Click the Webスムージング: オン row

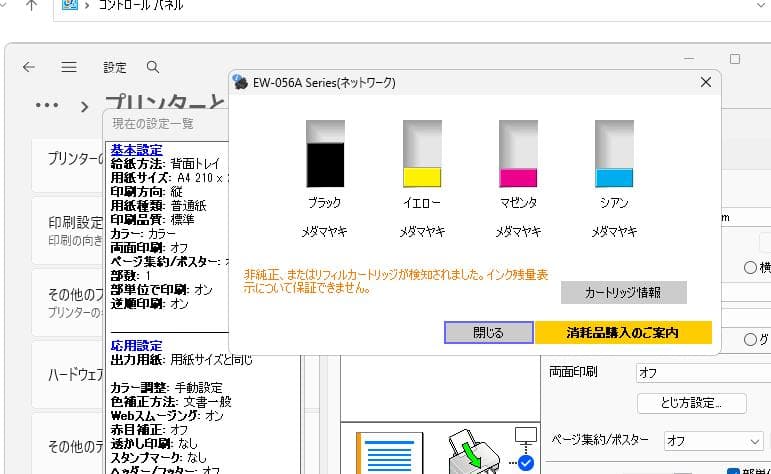[x=167, y=415]
